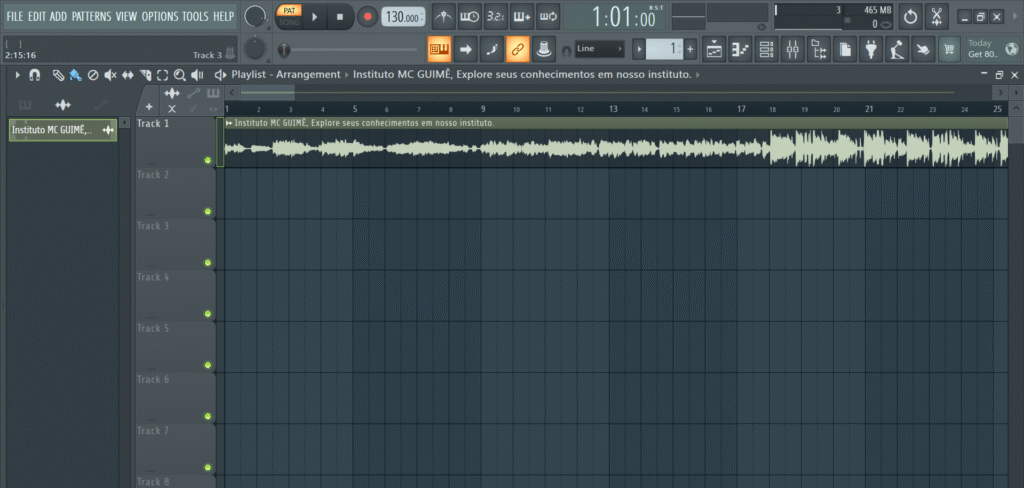The width and height of the screenshot is (1024, 488).
Task: Add a new pattern with plus button
Action: 690,49
